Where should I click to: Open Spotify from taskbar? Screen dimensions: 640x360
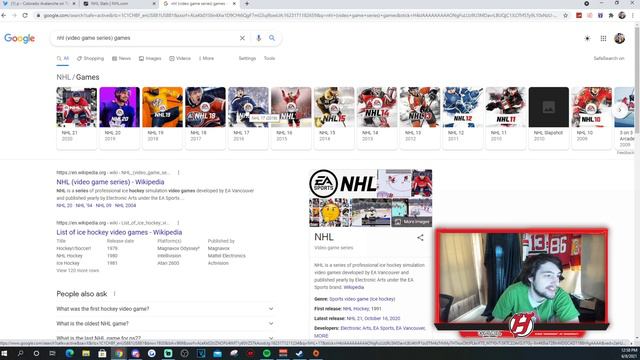267,353
